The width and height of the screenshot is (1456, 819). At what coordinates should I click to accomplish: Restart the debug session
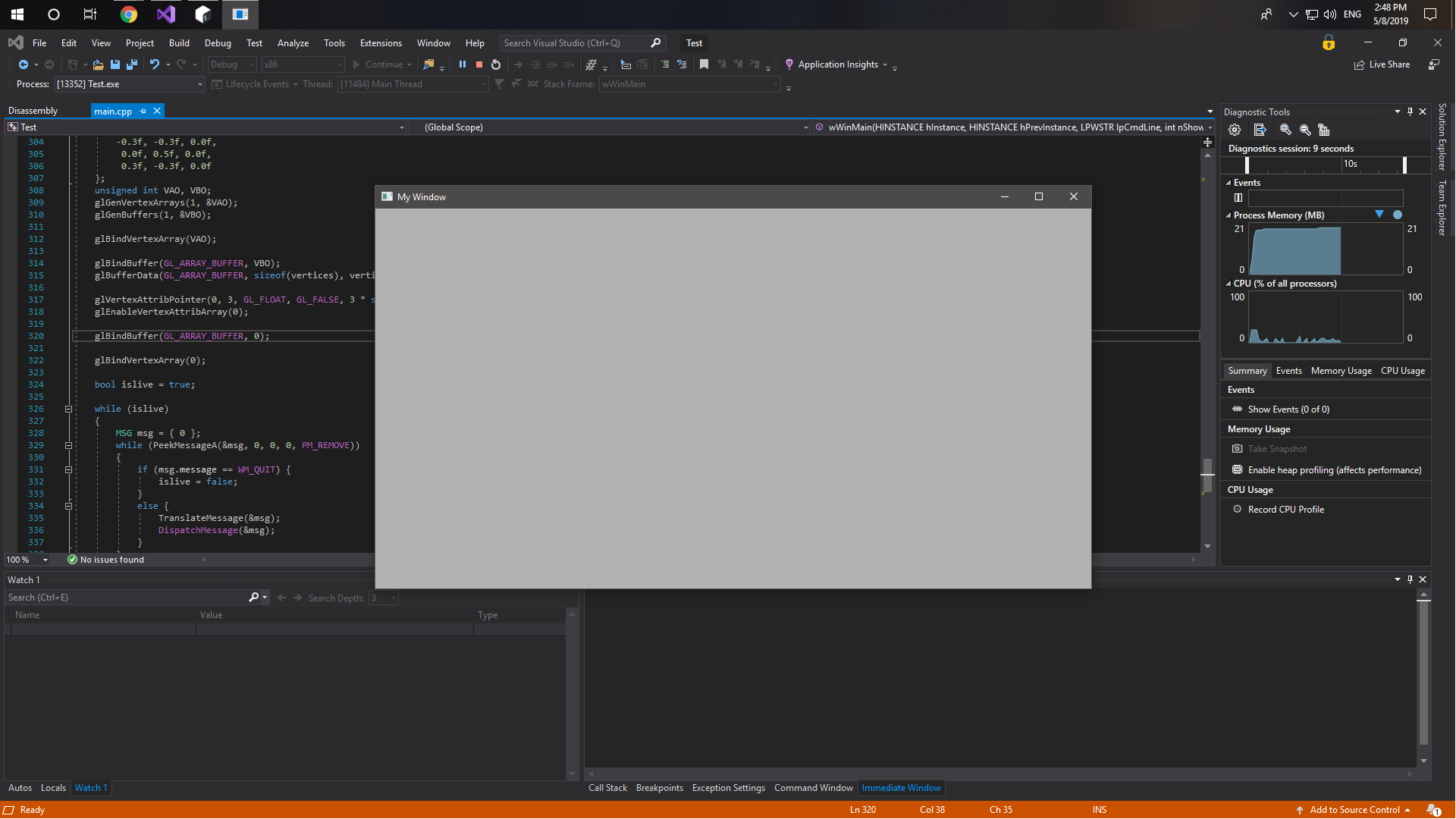point(496,64)
